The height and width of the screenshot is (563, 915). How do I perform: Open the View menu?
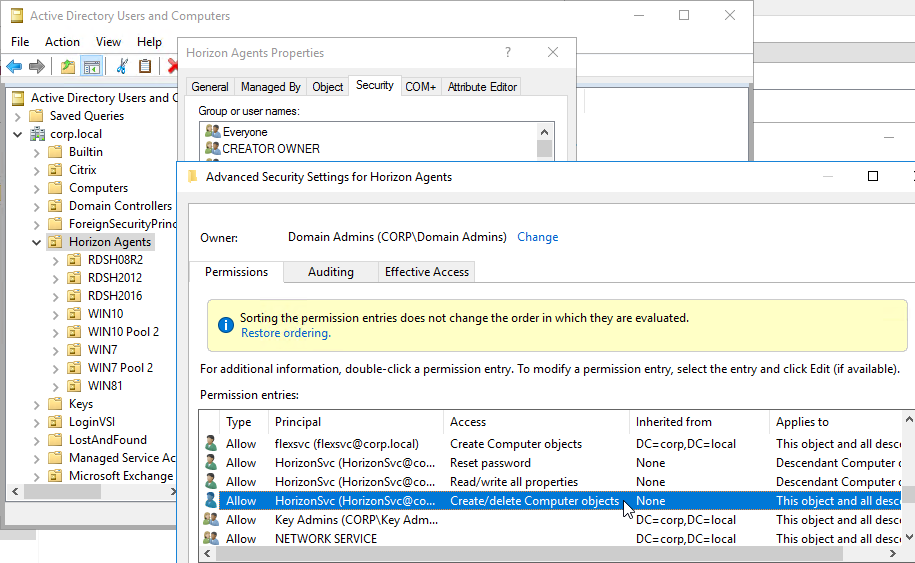pyautogui.click(x=108, y=42)
